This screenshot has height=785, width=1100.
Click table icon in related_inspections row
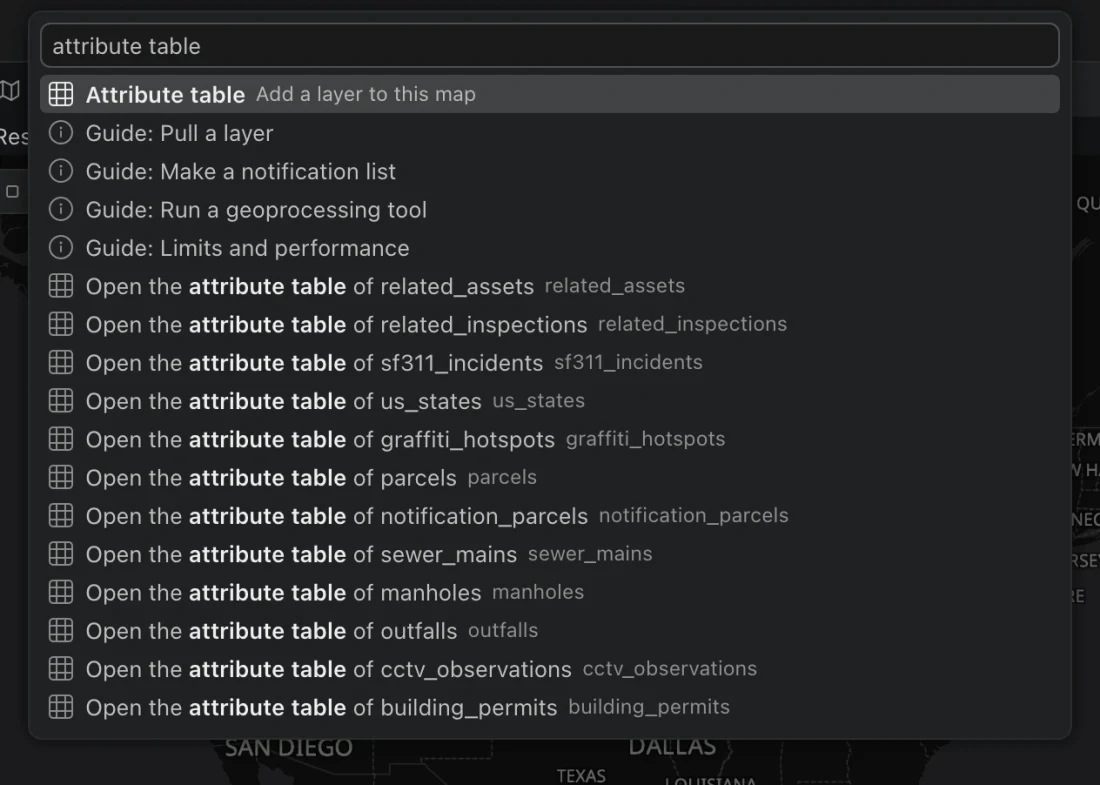point(61,323)
